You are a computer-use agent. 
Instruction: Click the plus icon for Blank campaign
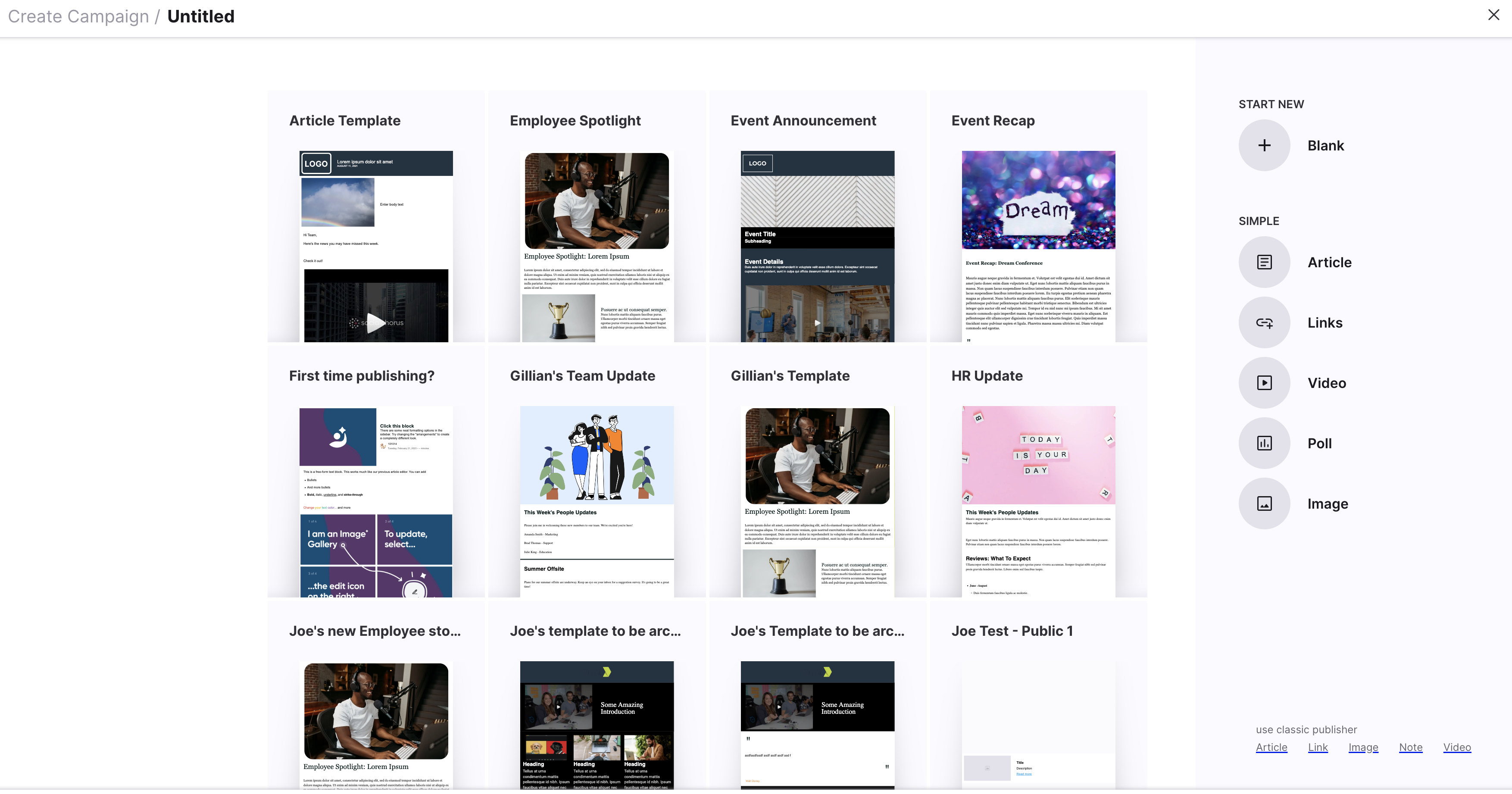point(1264,145)
